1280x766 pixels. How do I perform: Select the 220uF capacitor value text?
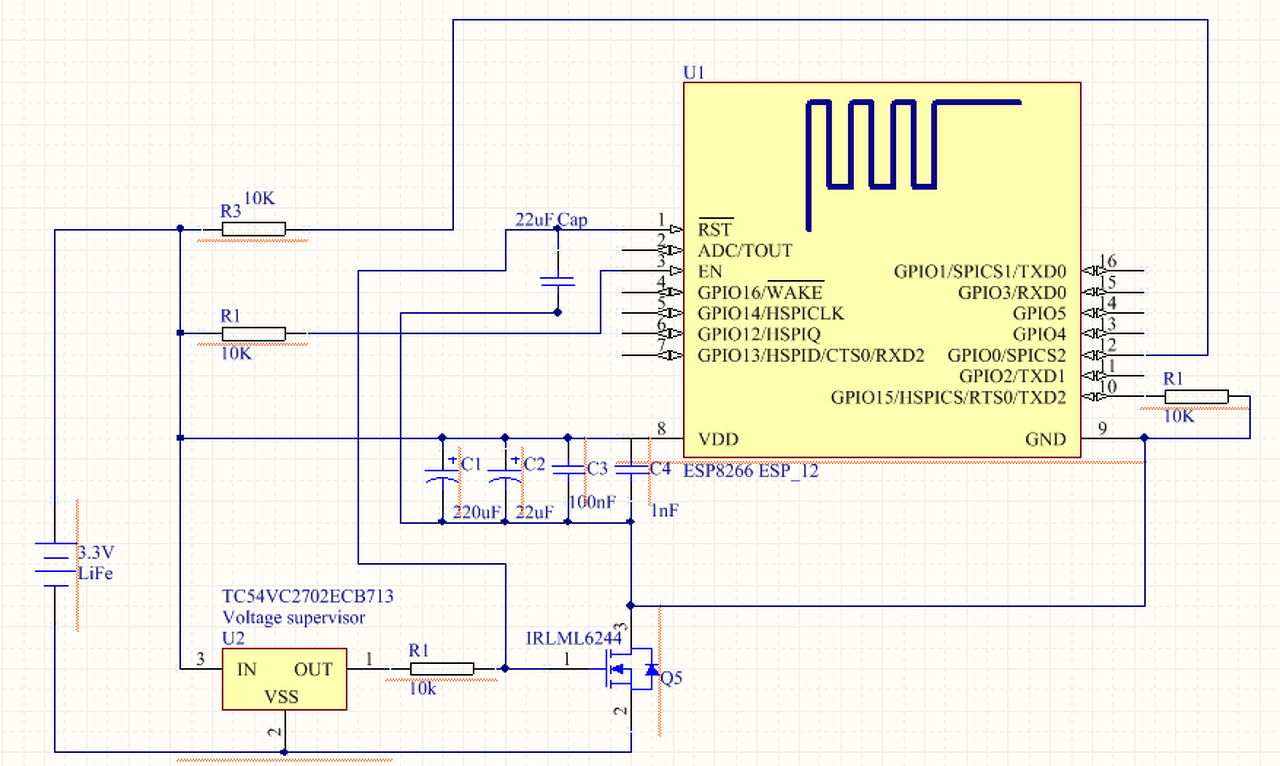(x=477, y=512)
